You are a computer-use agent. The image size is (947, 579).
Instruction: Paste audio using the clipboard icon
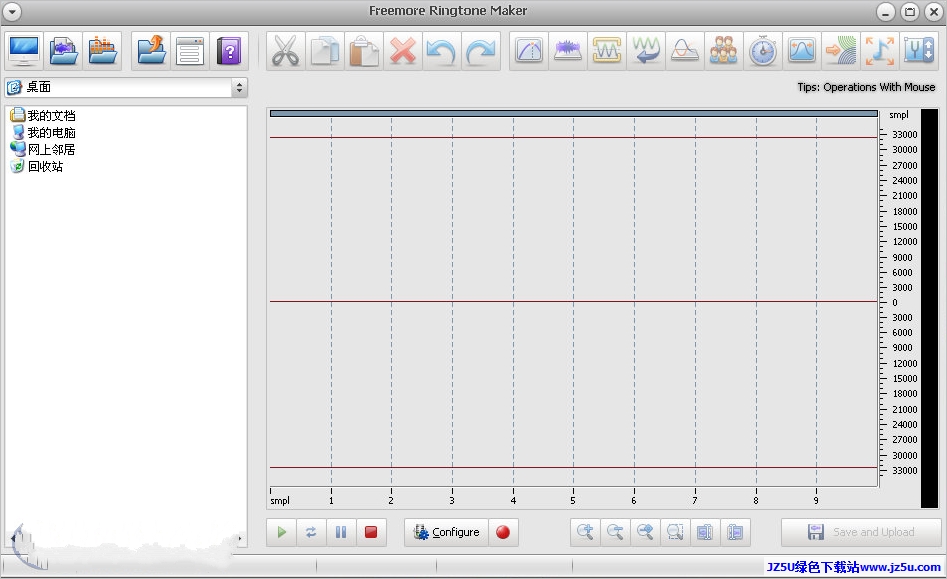364,51
